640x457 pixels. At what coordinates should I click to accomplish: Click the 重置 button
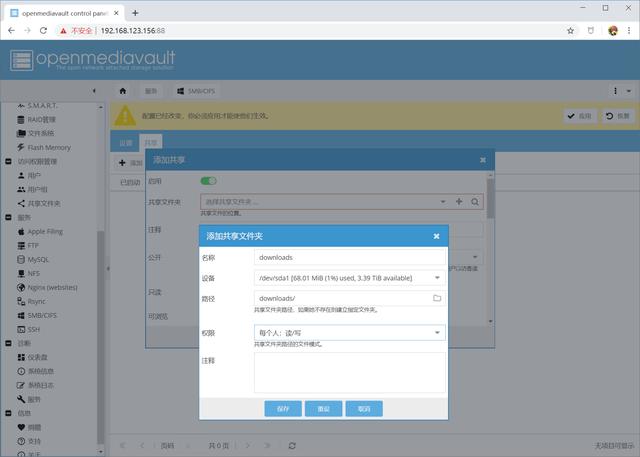tap(323, 408)
